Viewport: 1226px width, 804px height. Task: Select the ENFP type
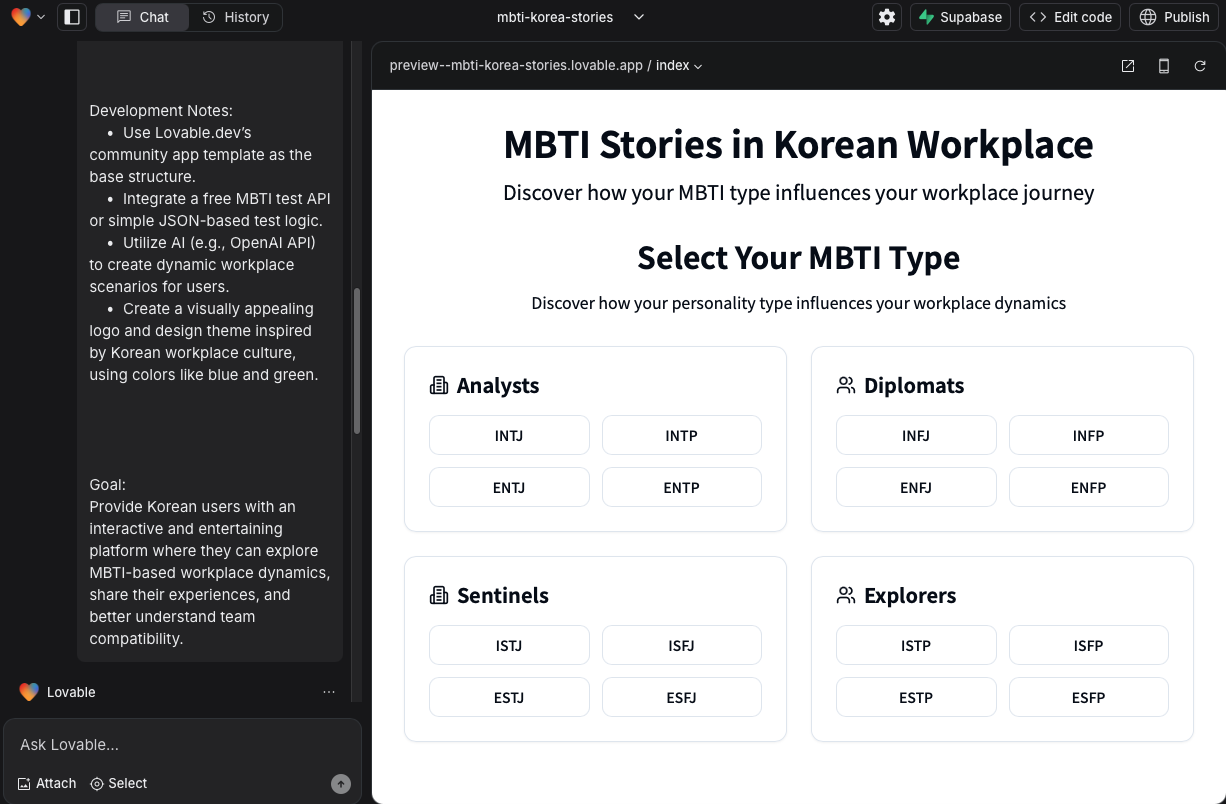(x=1089, y=488)
